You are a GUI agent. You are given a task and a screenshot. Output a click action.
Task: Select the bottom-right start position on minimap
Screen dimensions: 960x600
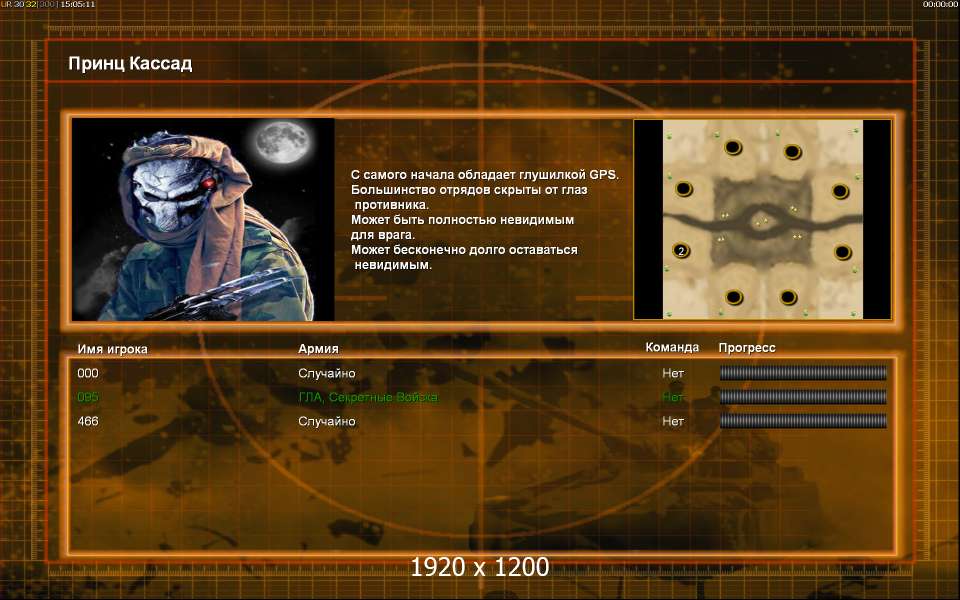tap(789, 298)
